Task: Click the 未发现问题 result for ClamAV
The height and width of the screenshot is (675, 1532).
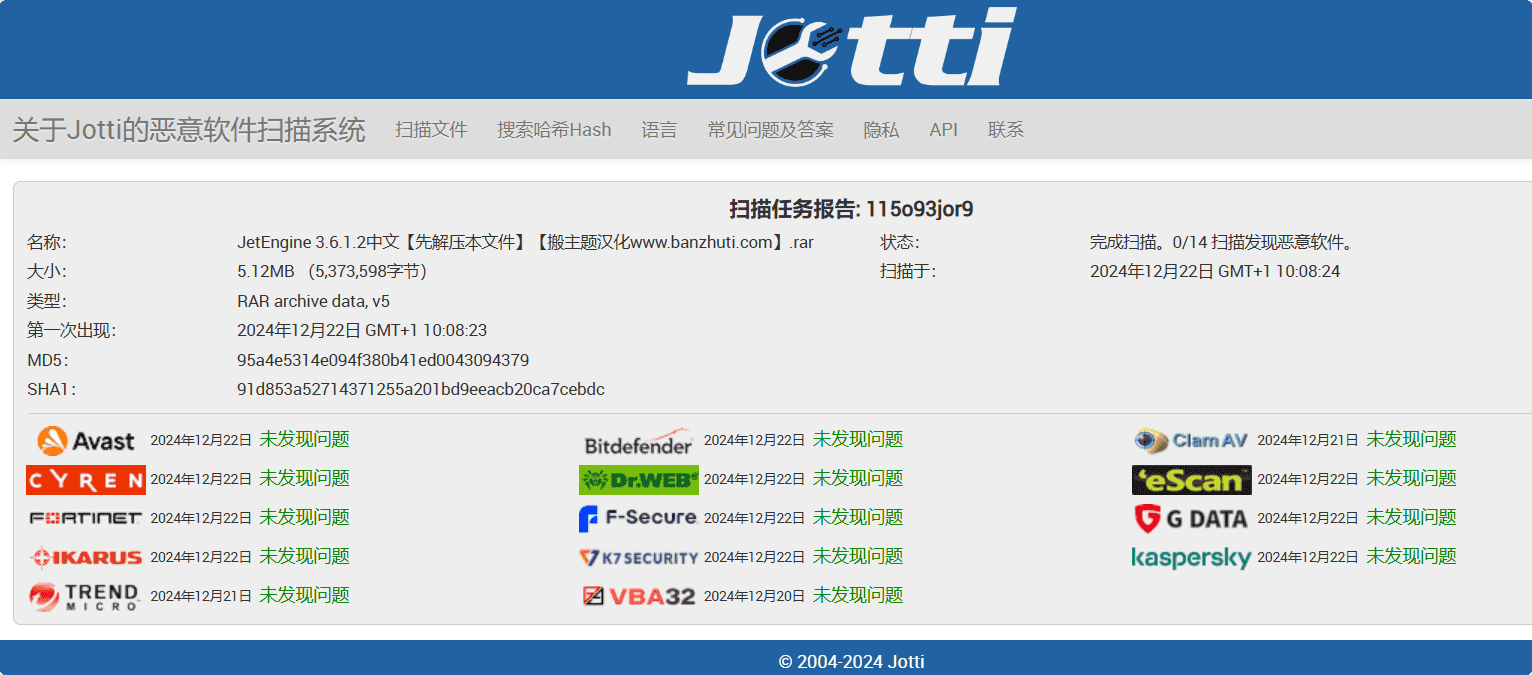Action: pos(1411,439)
